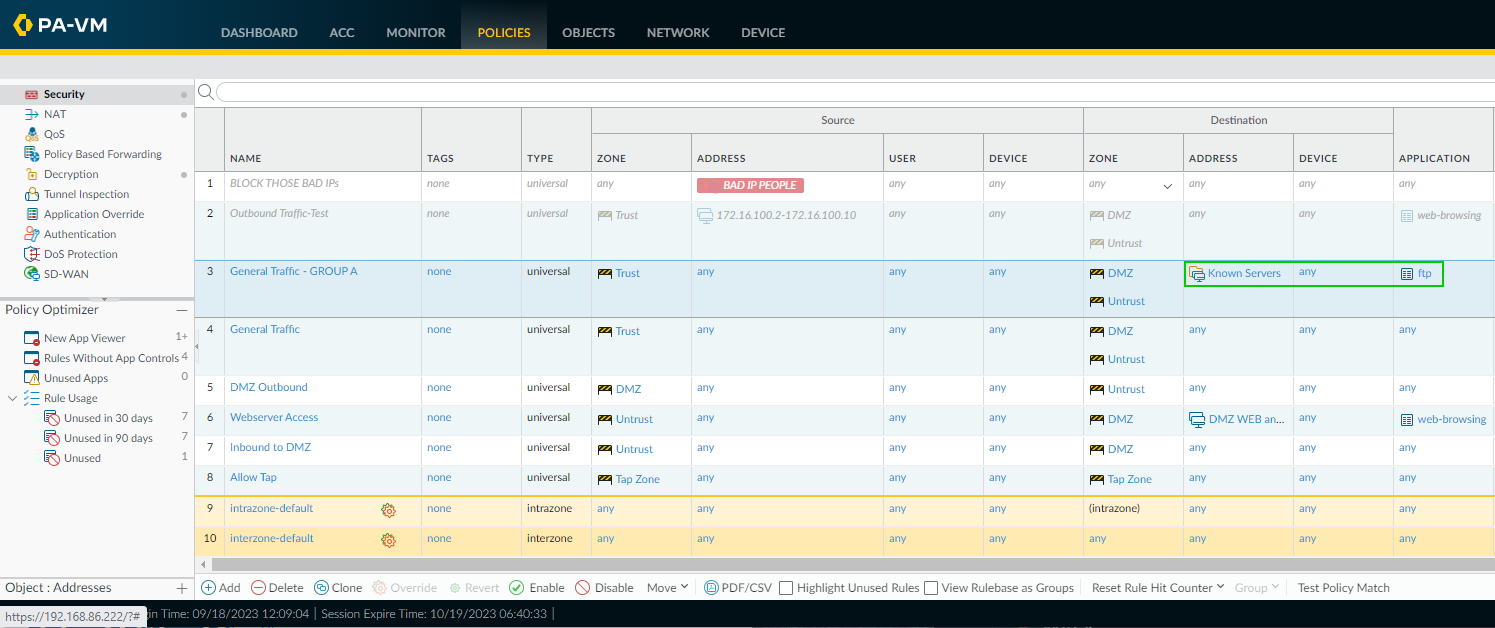Enable the Highlight Unused Rules checkbox

click(x=786, y=588)
